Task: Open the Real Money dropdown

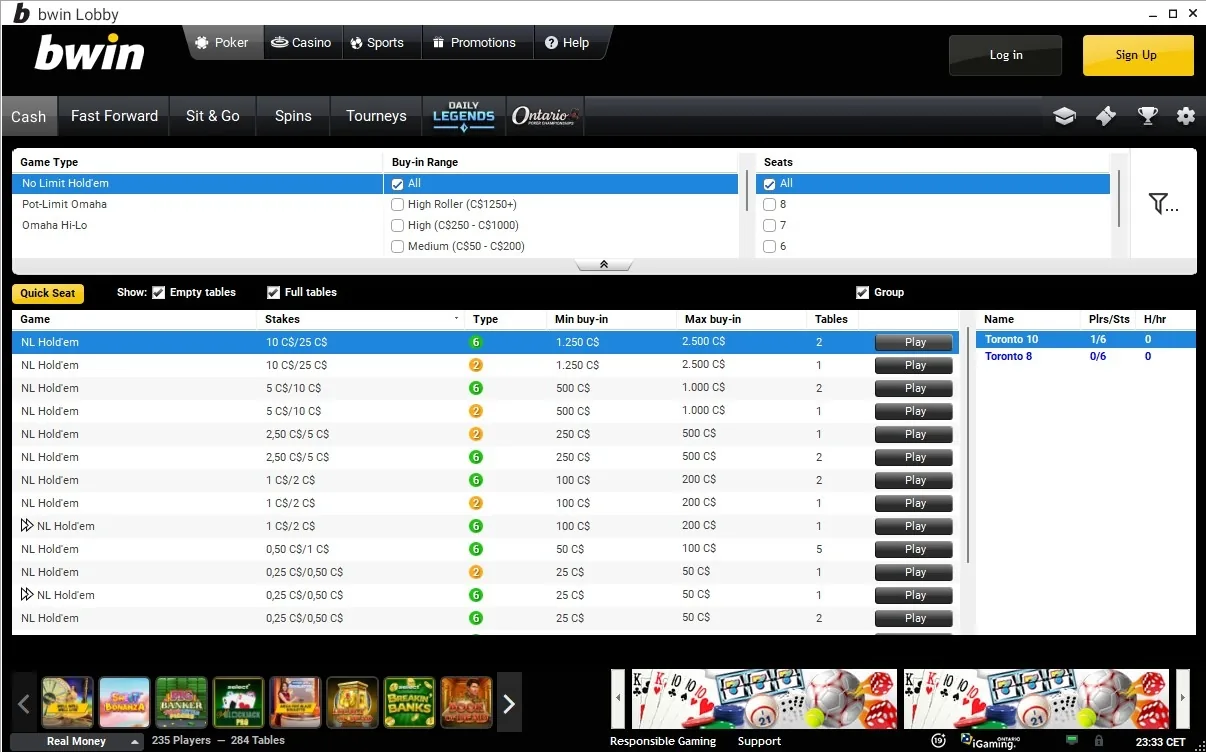Action: 76,741
